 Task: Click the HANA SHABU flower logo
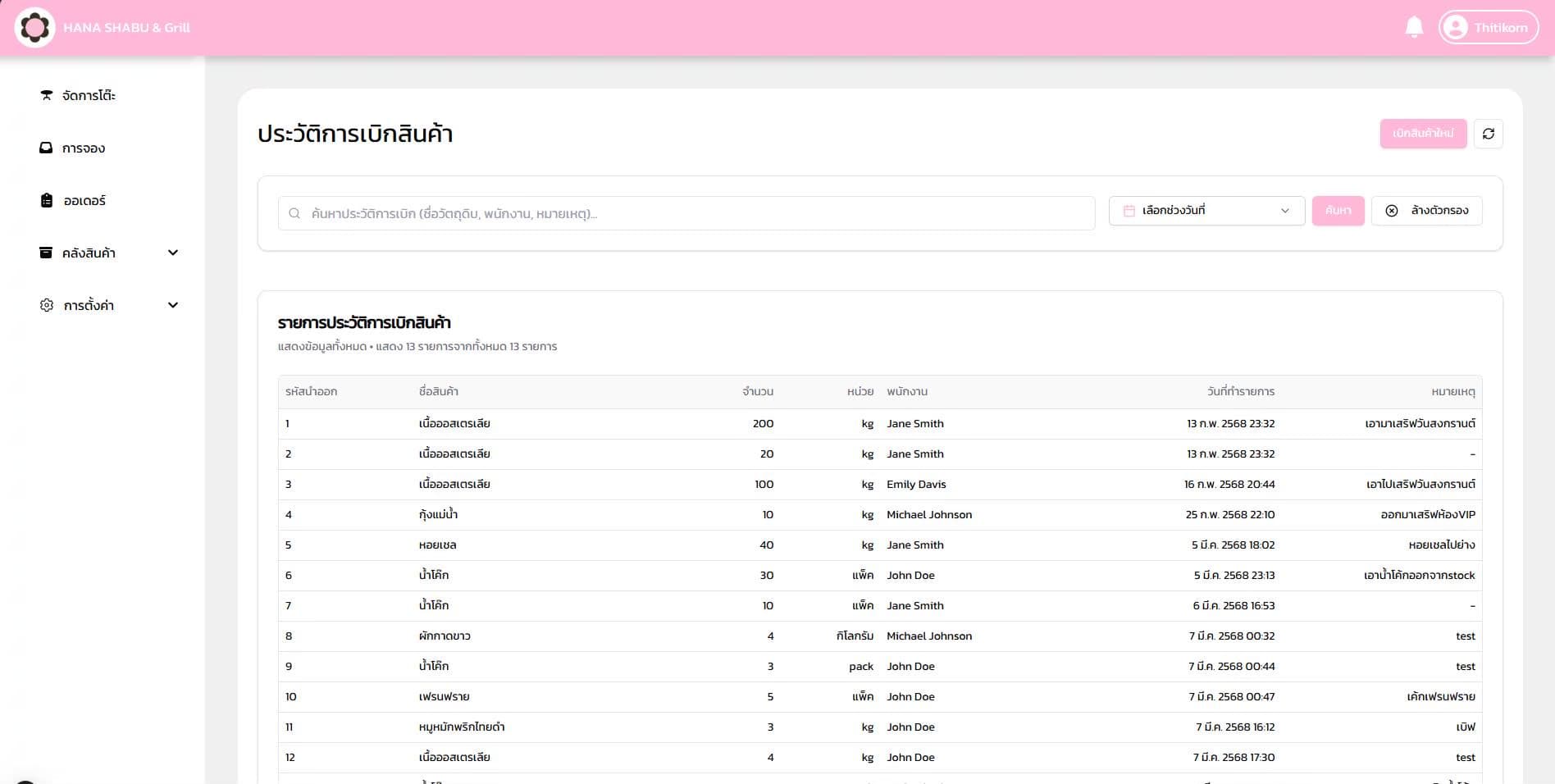click(34, 27)
